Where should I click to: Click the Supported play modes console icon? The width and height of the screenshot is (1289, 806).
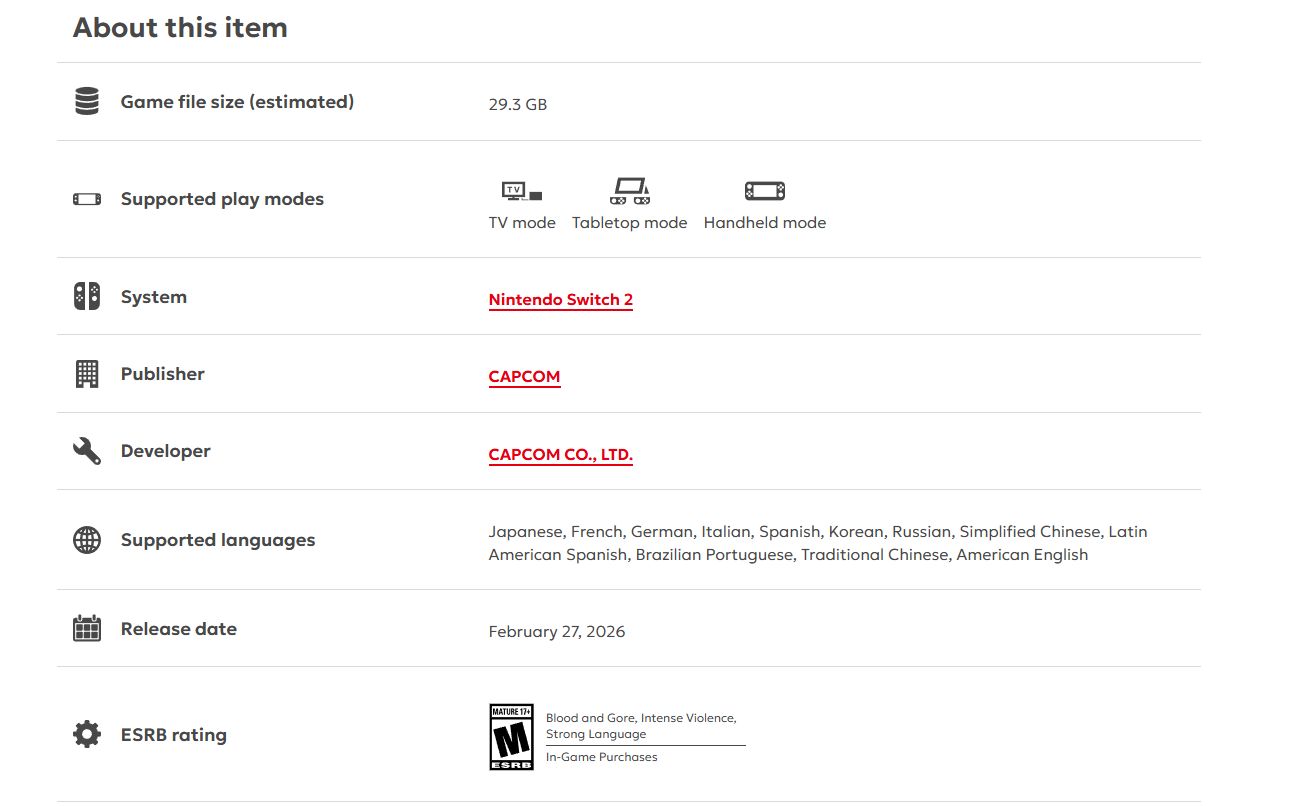point(87,199)
